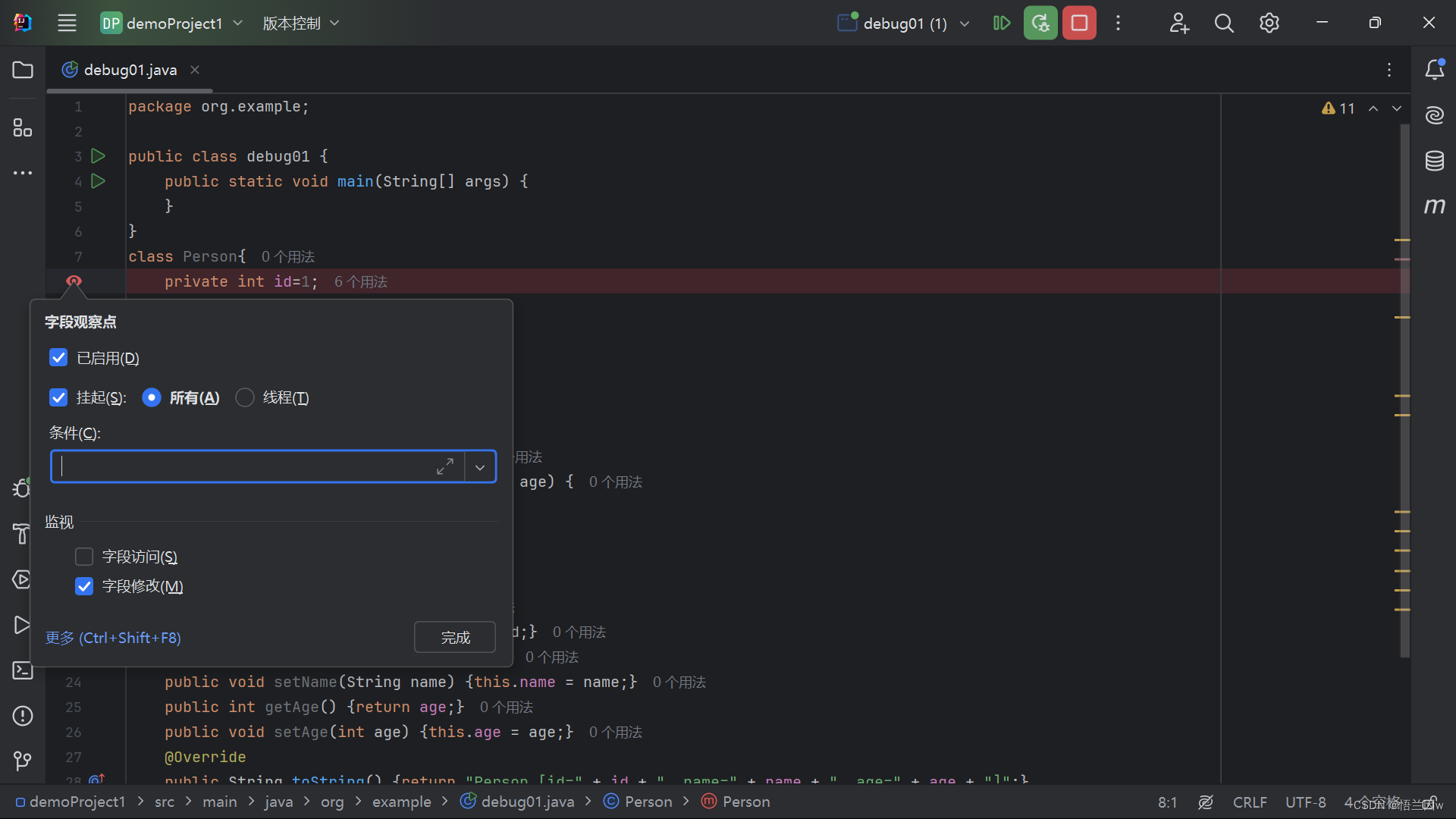Click the strikethrough eye icon in status bar
Screen dimensions: 1456x819
(1206, 802)
